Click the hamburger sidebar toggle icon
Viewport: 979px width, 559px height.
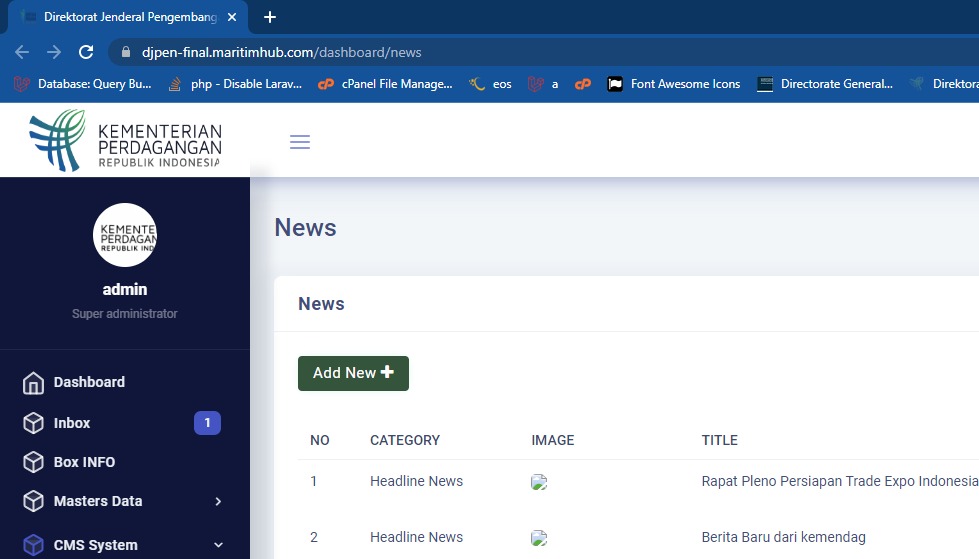300,142
